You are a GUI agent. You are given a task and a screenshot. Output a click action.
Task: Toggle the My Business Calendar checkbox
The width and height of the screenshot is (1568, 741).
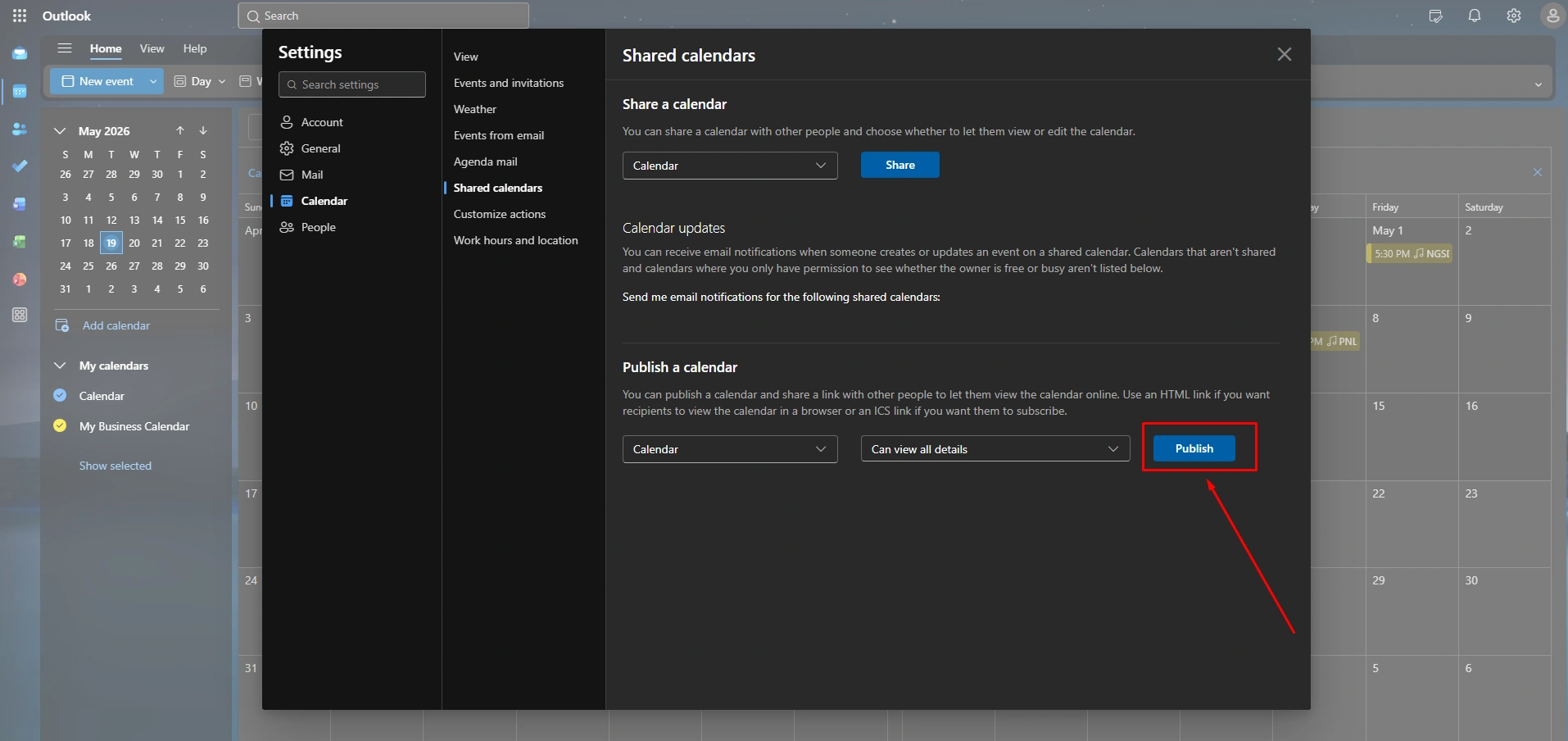click(60, 425)
